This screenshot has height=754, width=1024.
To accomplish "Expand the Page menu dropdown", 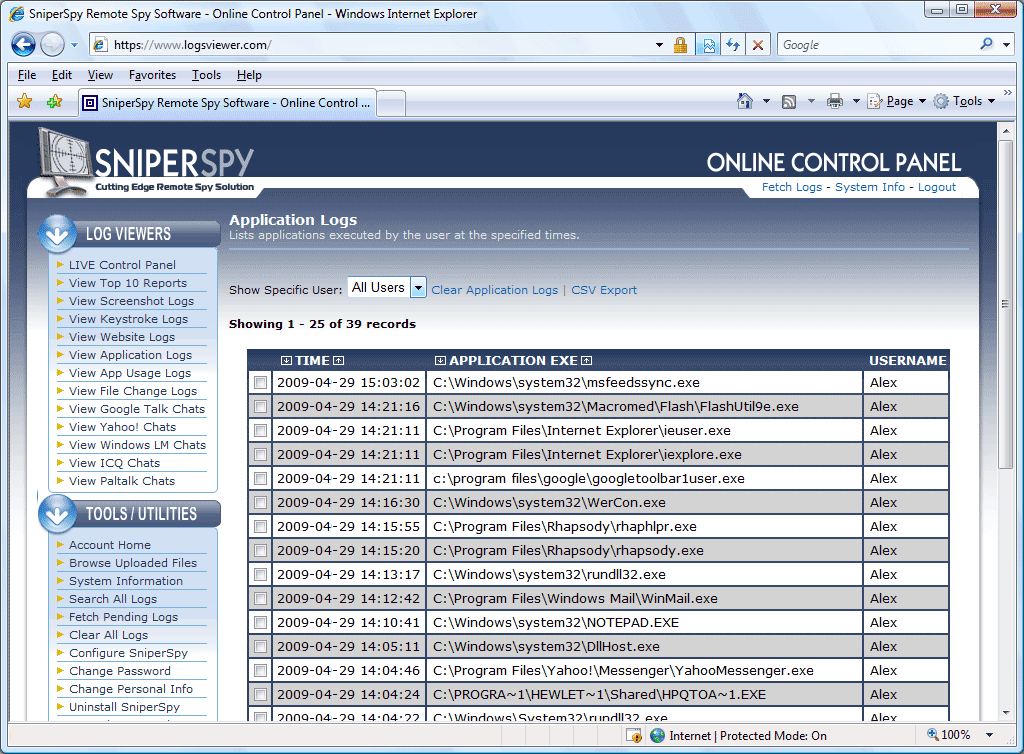I will click(897, 101).
